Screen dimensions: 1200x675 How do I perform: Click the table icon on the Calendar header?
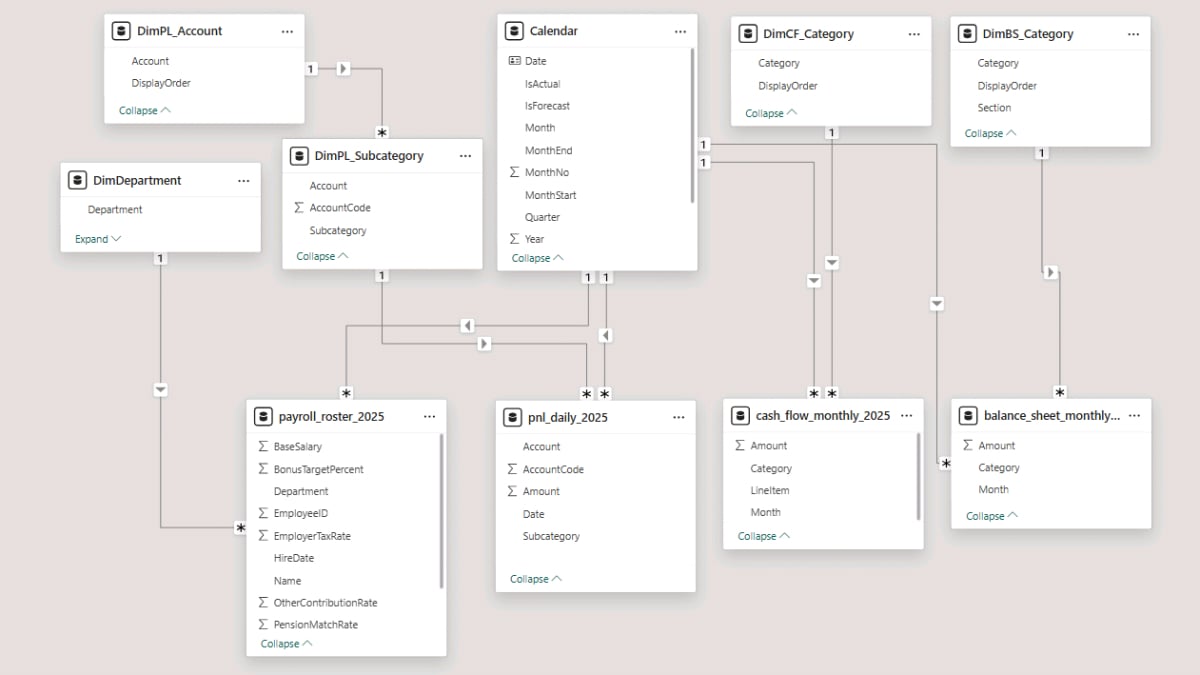(514, 31)
